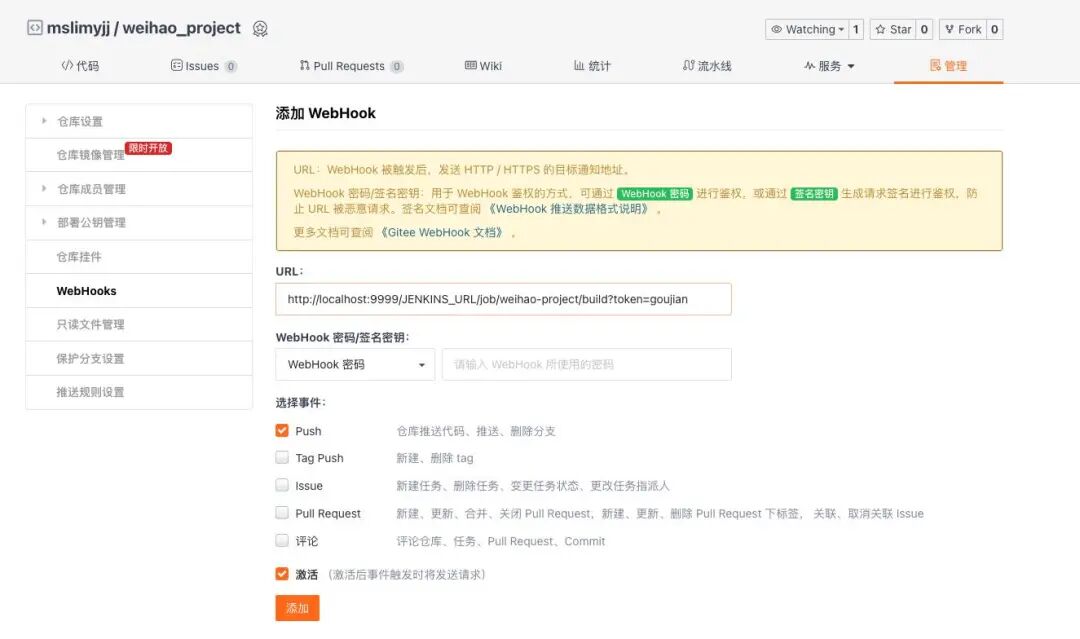
Task: Expand 仓库成员管理 arrow in sidebar
Action: click(44, 189)
